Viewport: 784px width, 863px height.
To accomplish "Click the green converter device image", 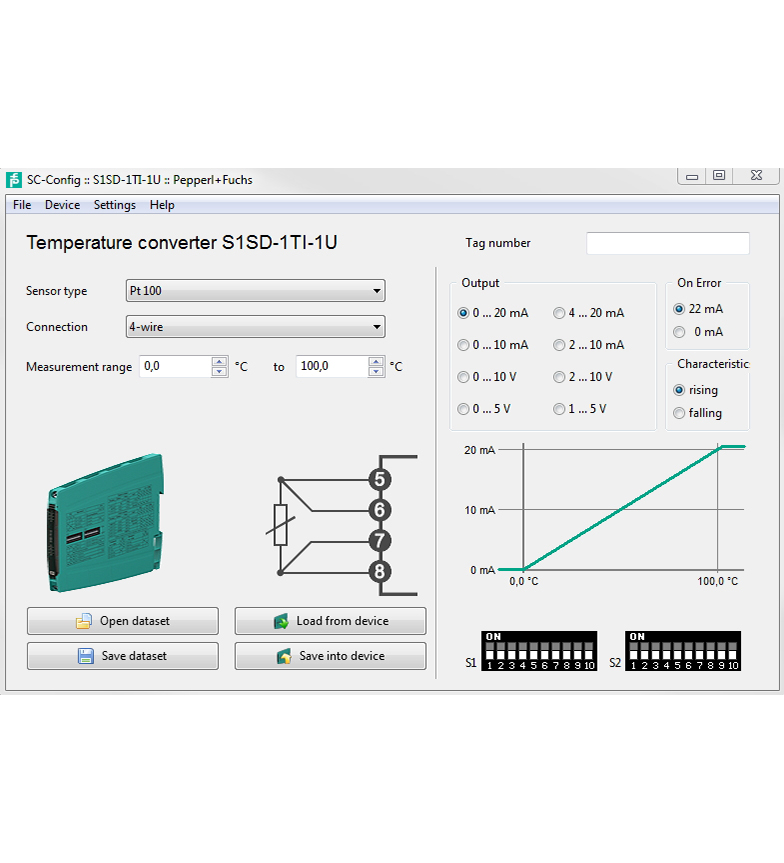I will pyautogui.click(x=106, y=522).
